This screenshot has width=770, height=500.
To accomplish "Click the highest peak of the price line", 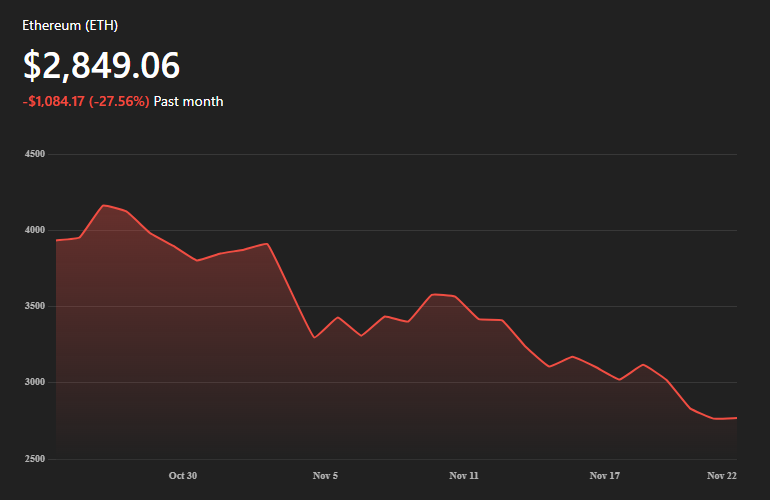I will coord(103,205).
